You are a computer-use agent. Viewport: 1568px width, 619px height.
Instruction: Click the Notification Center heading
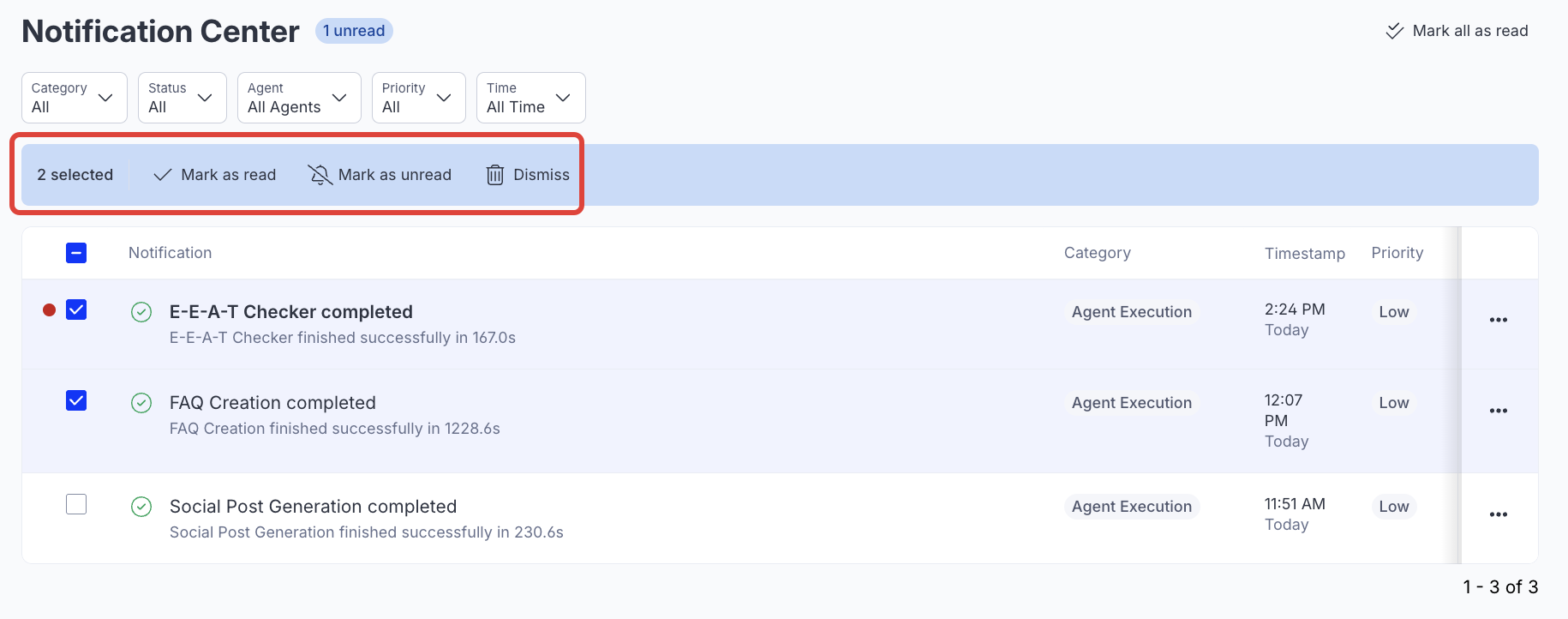(160, 32)
